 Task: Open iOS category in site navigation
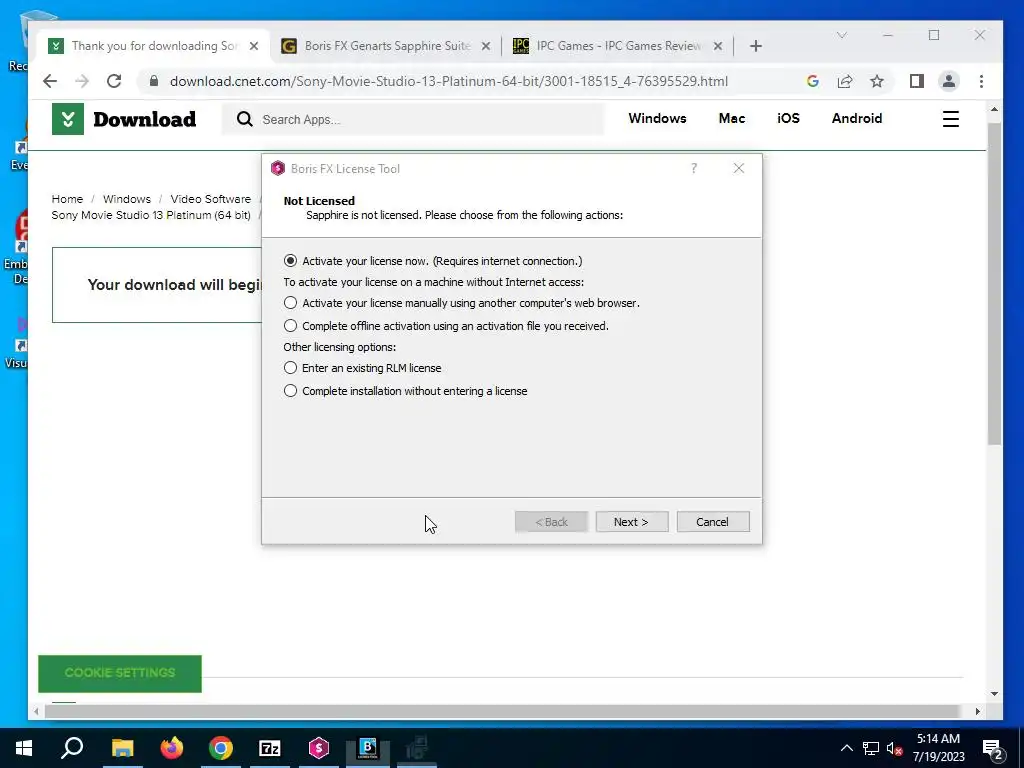point(788,118)
